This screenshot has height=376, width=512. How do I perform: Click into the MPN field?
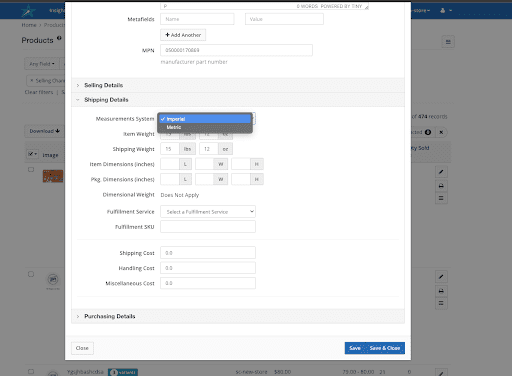(236, 50)
